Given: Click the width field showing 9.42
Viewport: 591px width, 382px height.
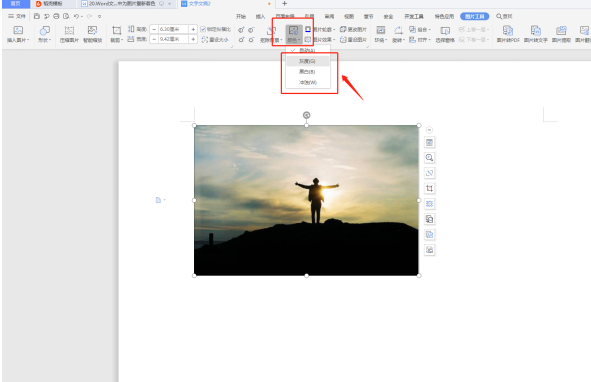Looking at the screenshot, I should pyautogui.click(x=173, y=39).
